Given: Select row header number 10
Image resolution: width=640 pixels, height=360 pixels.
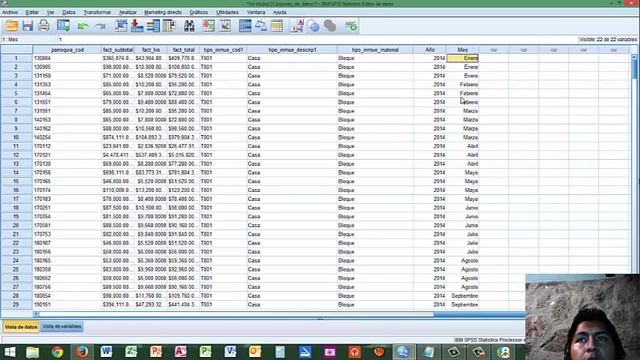Looking at the screenshot, I should point(16,138).
